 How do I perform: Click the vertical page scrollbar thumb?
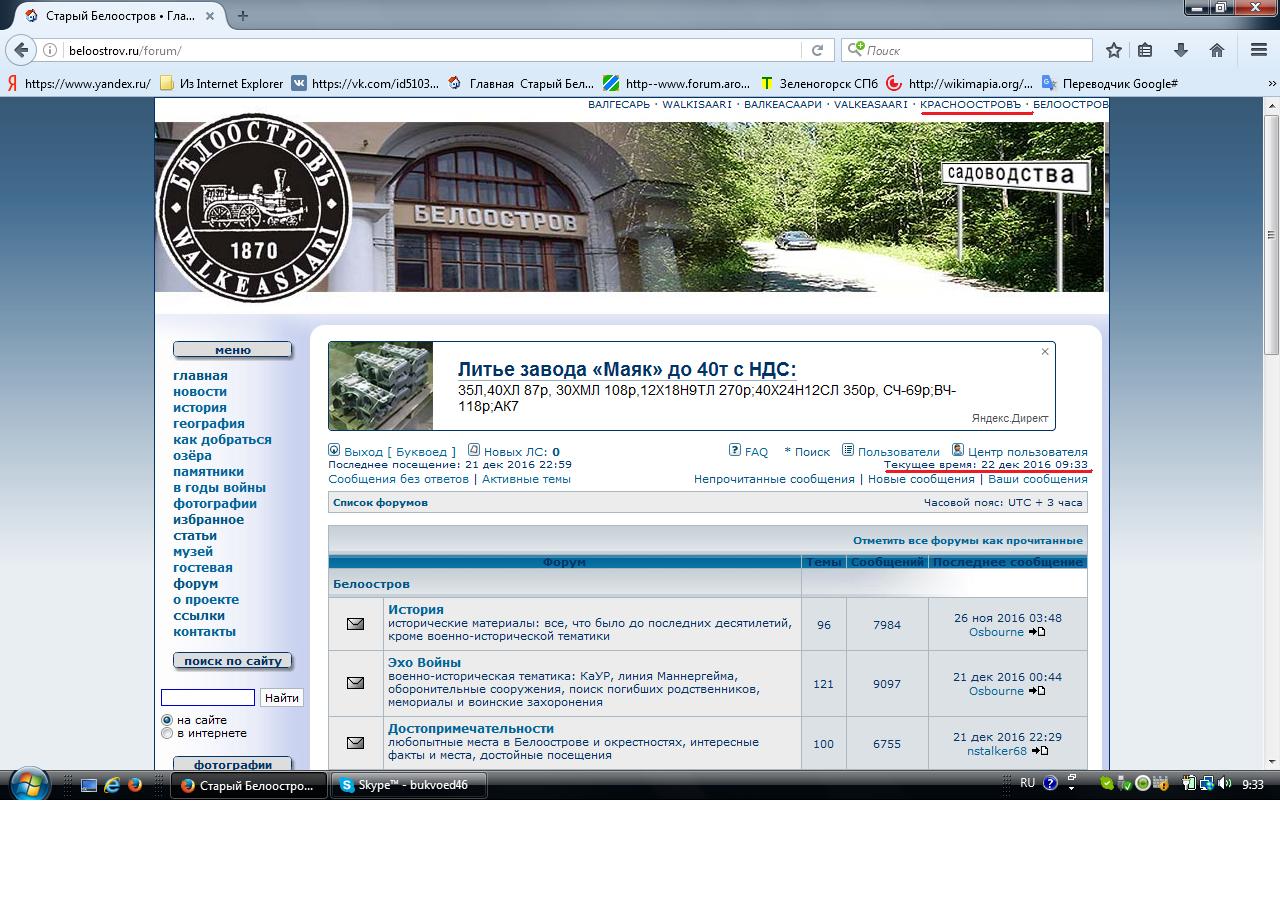[1271, 230]
